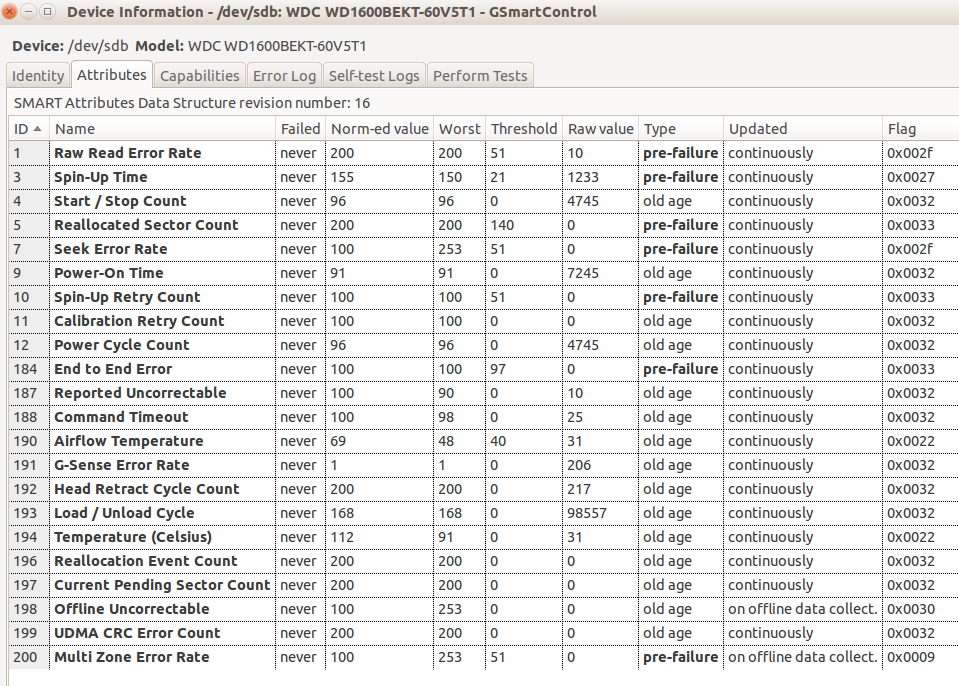This screenshot has height=686, width=959.
Task: Sort by the Failed column header
Action: 300,129
